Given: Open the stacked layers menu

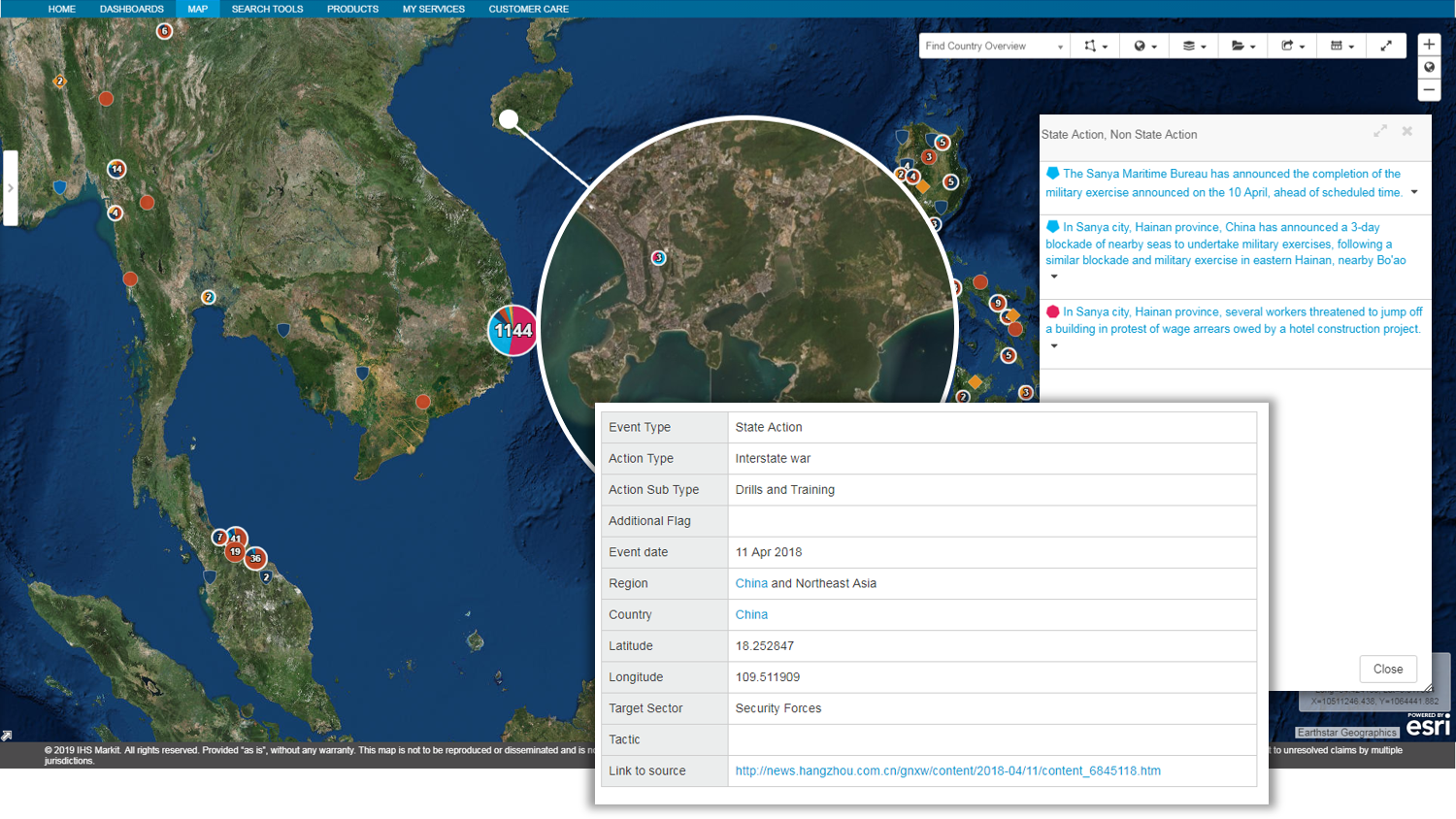Looking at the screenshot, I should 1194,46.
